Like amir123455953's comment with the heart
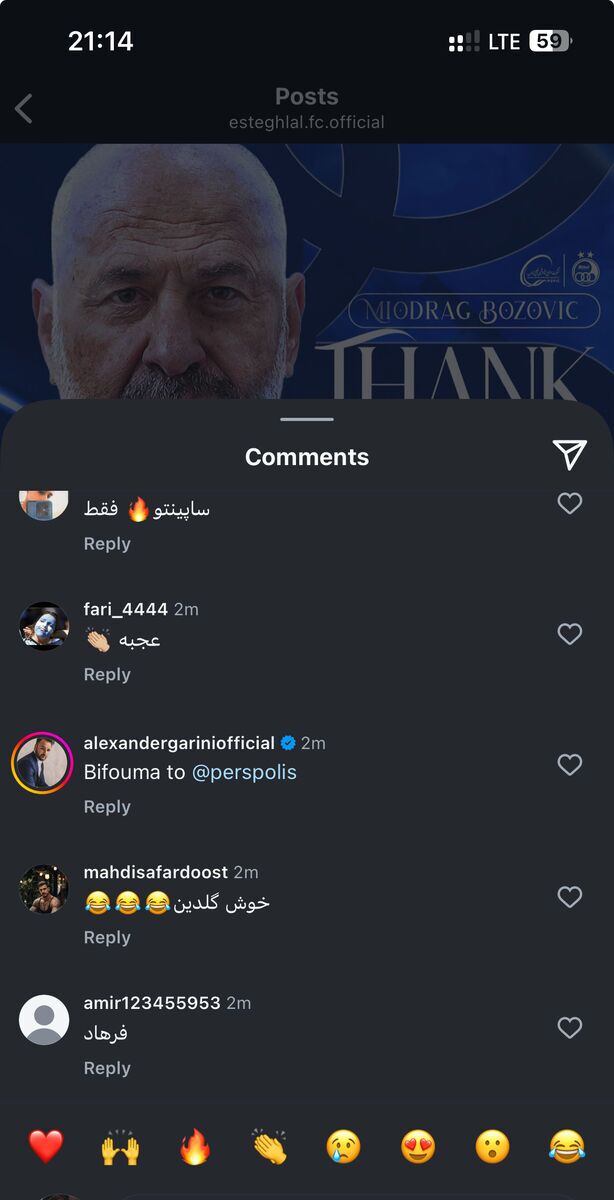The width and height of the screenshot is (614, 1200). click(569, 1028)
